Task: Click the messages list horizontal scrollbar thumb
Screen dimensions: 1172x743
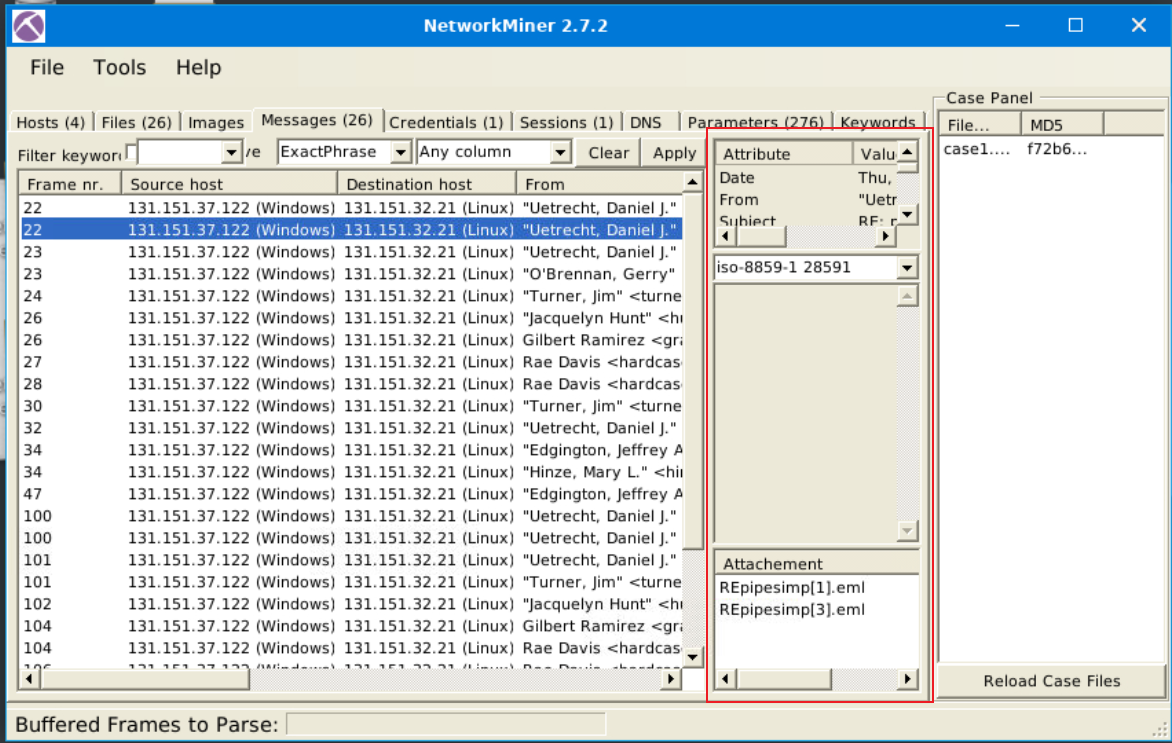Action: (145, 679)
